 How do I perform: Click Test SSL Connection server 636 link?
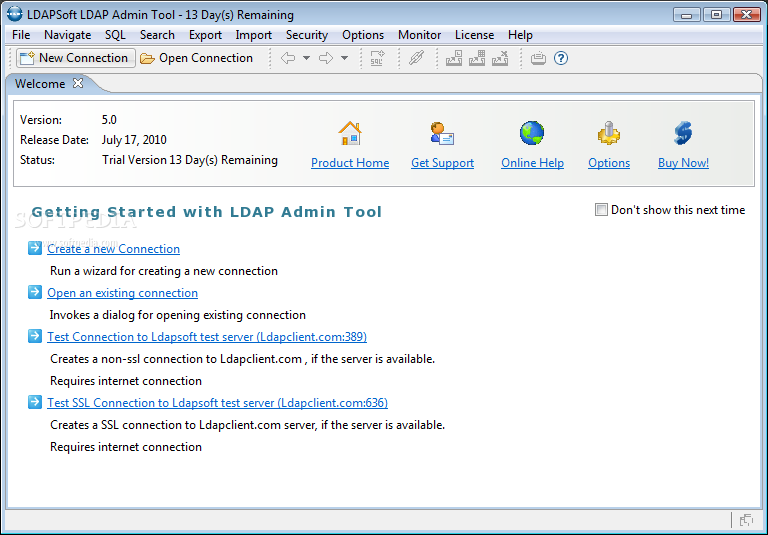[x=217, y=403]
